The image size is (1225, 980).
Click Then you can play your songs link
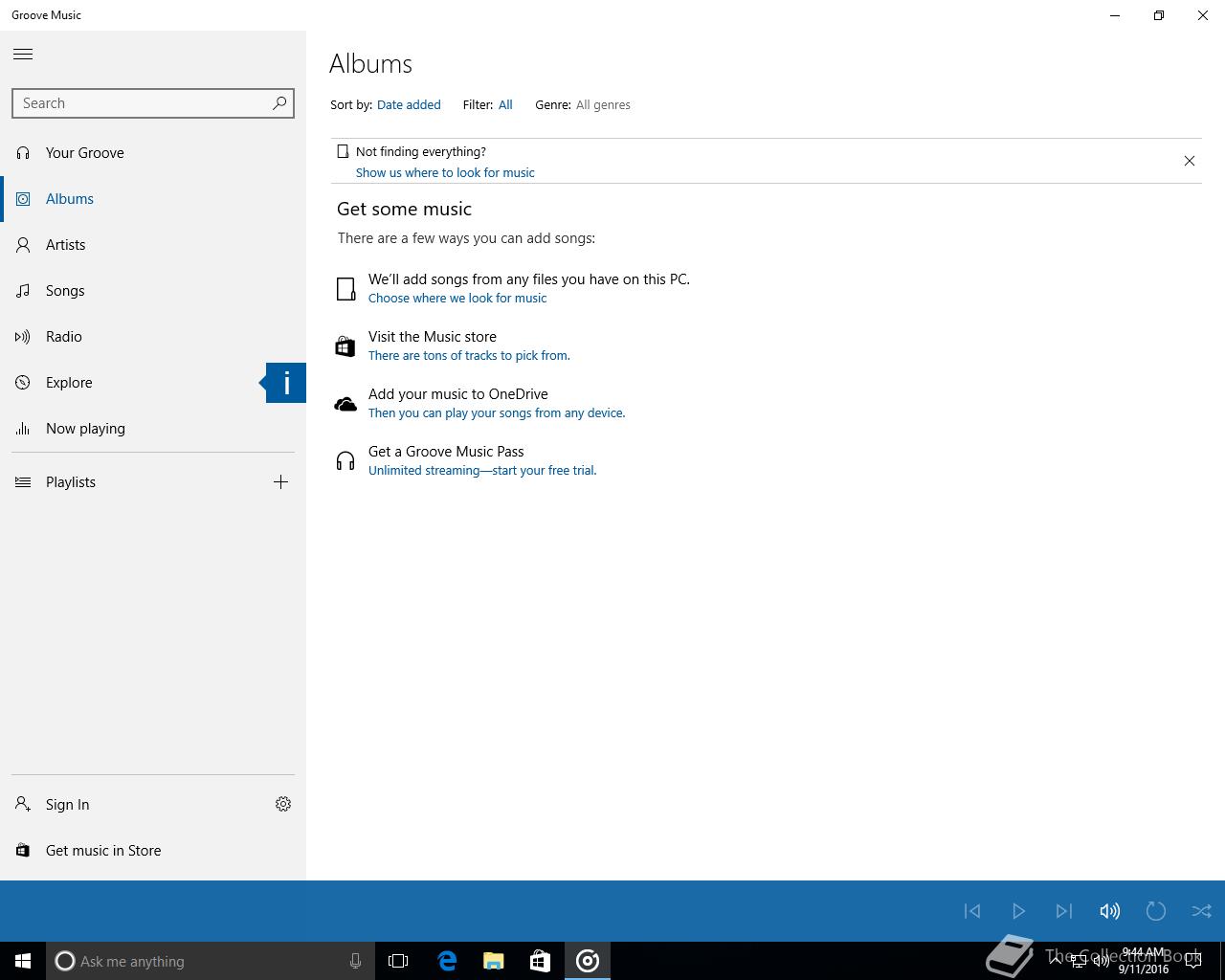click(x=497, y=413)
